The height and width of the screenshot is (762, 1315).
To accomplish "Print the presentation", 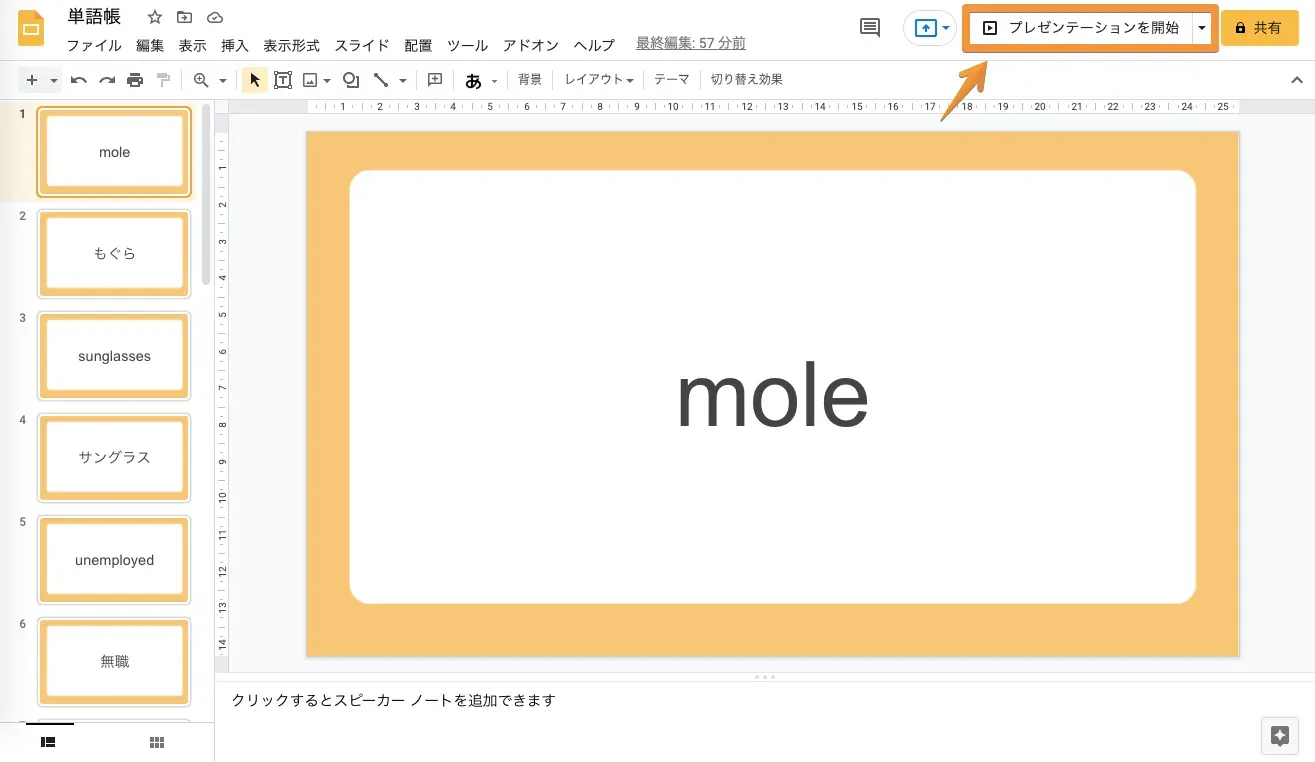I will pos(135,80).
